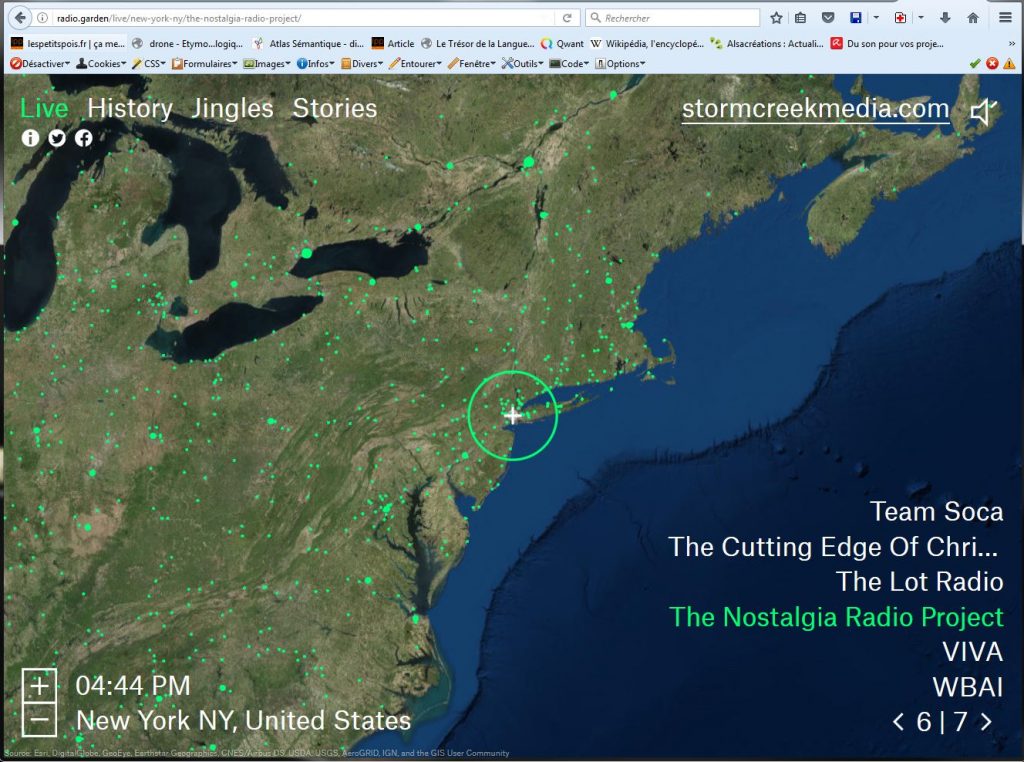Screen dimensions: 1024x762
Task: Share via the Facebook icon
Action: [x=84, y=138]
